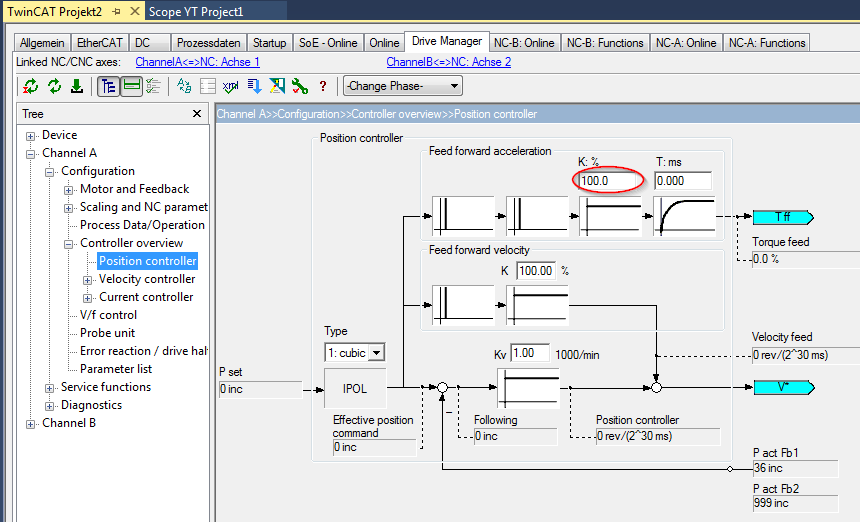Collapse the Configuration node
Viewport: 860px width, 522px height.
49,172
